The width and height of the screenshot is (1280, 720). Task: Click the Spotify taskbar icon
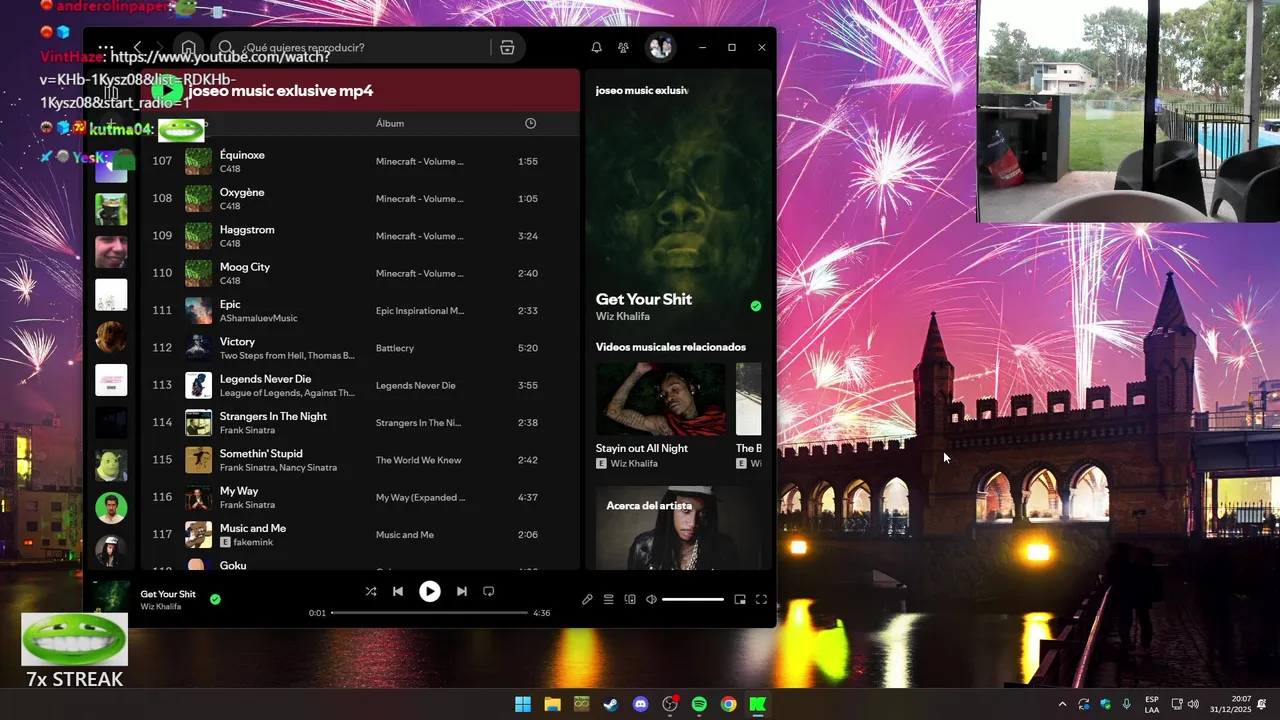tap(699, 704)
